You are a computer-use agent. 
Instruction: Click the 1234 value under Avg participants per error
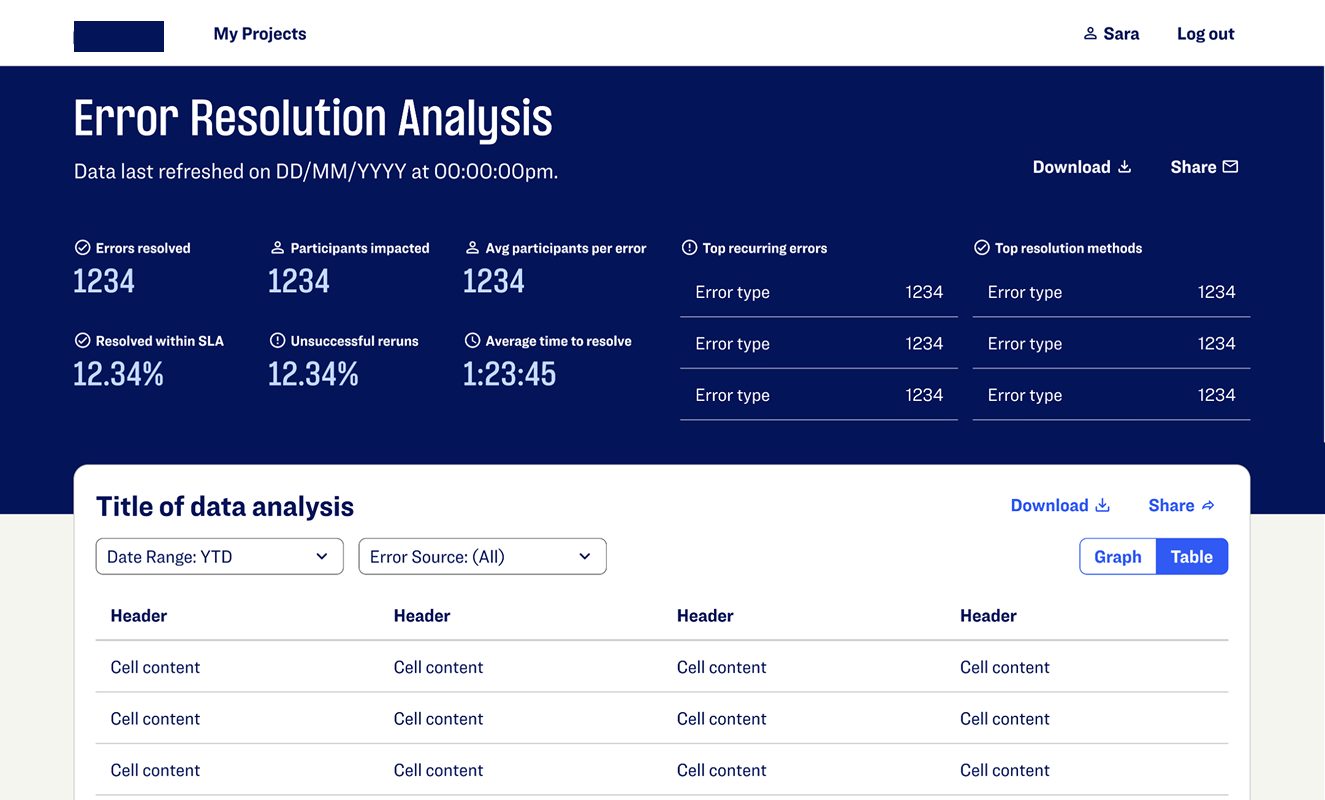[494, 281]
